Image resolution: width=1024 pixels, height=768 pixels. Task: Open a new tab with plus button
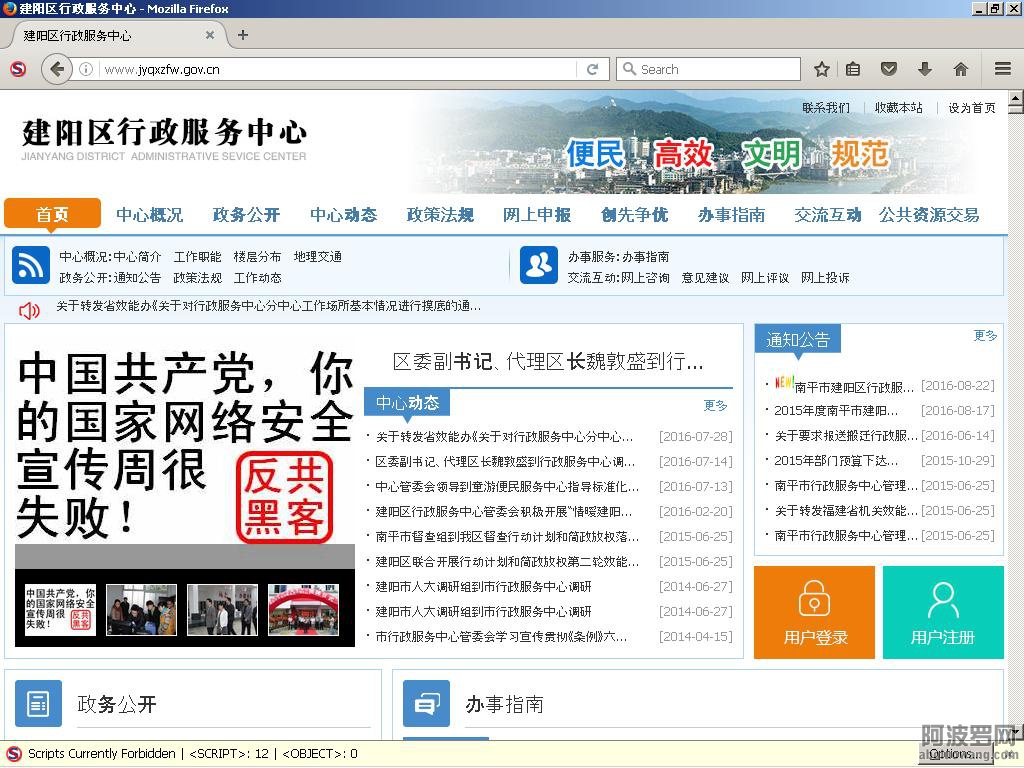point(243,35)
